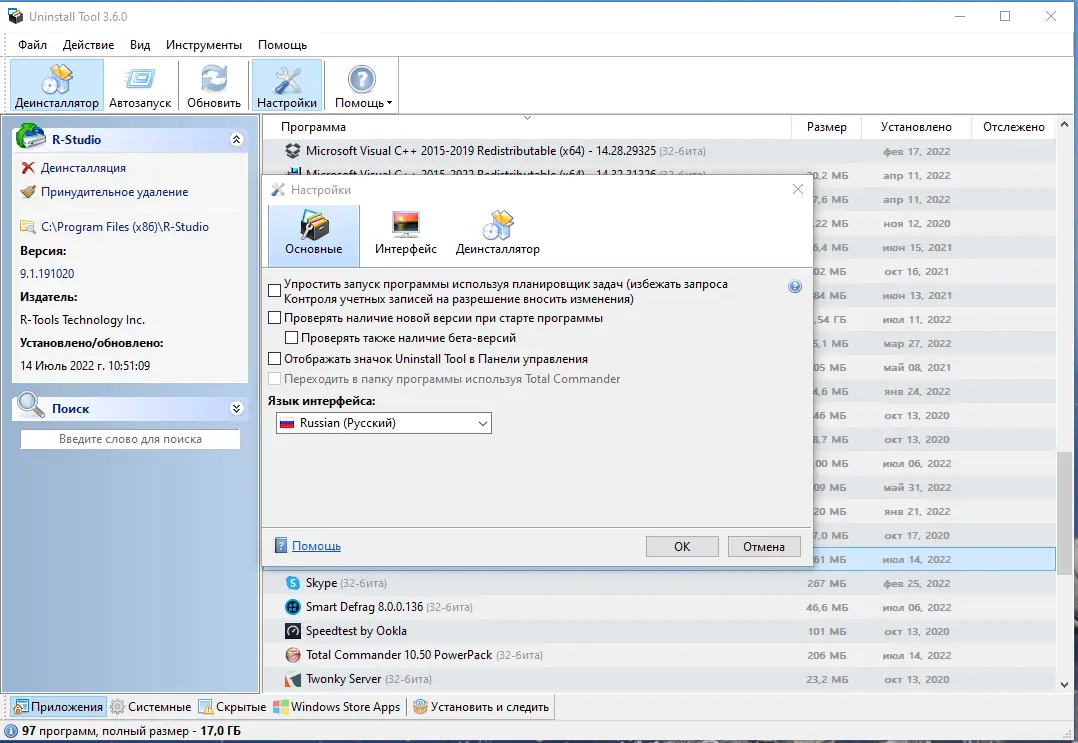This screenshot has width=1078, height=743.
Task: Switch to the Интерфейс settings tab
Action: pos(406,234)
